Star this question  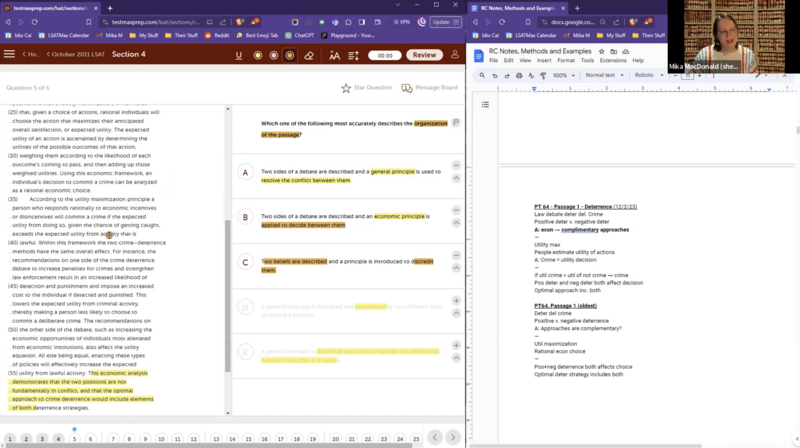[x=367, y=88]
